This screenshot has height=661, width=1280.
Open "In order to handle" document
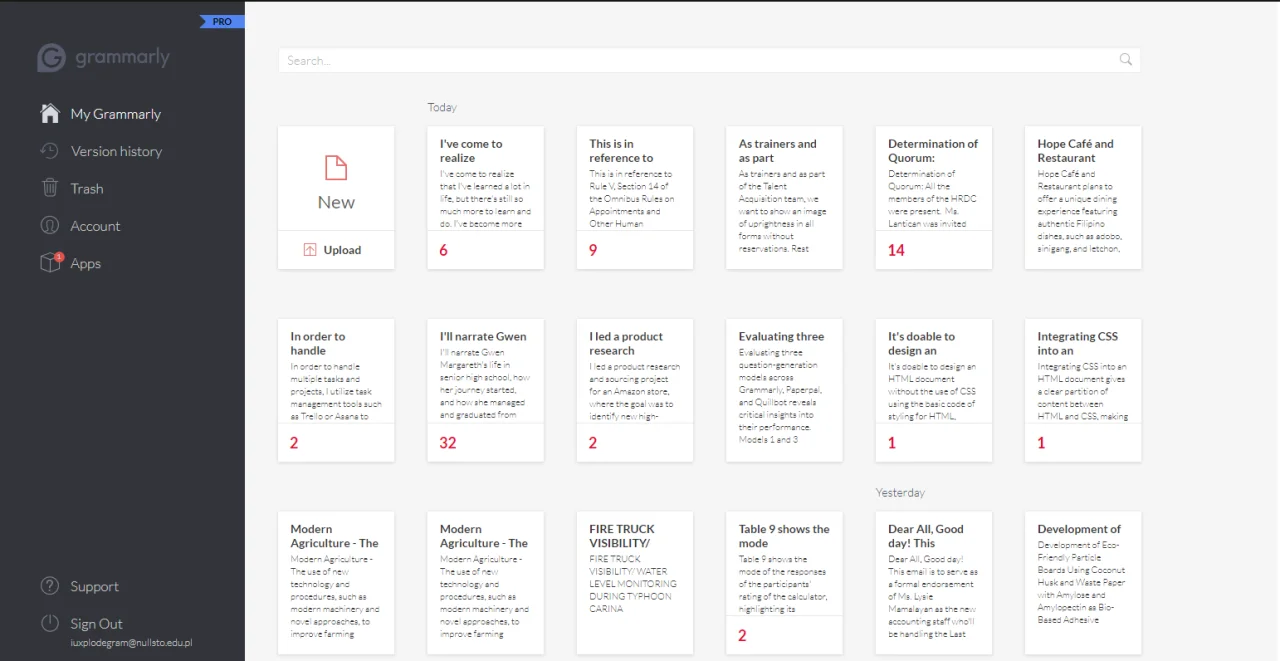336,390
